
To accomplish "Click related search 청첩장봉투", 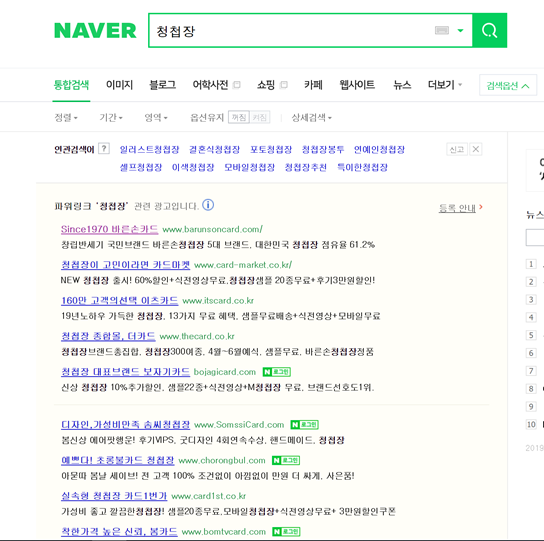I will pos(323,150).
